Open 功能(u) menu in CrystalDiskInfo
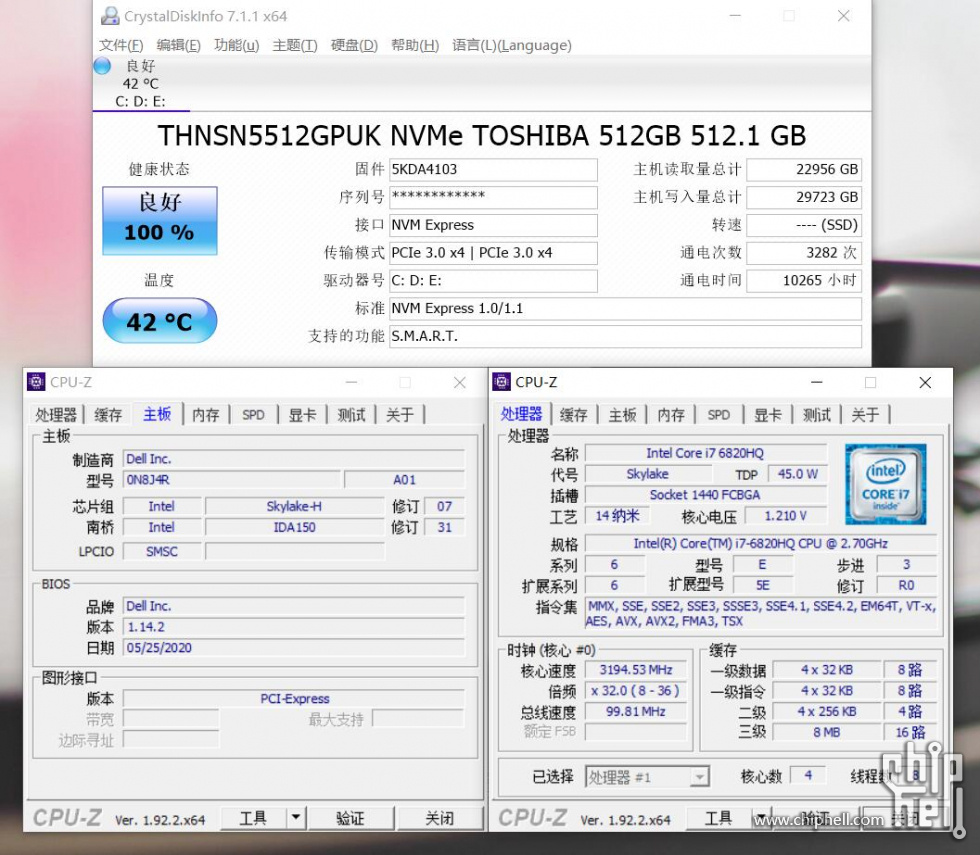 tap(236, 45)
